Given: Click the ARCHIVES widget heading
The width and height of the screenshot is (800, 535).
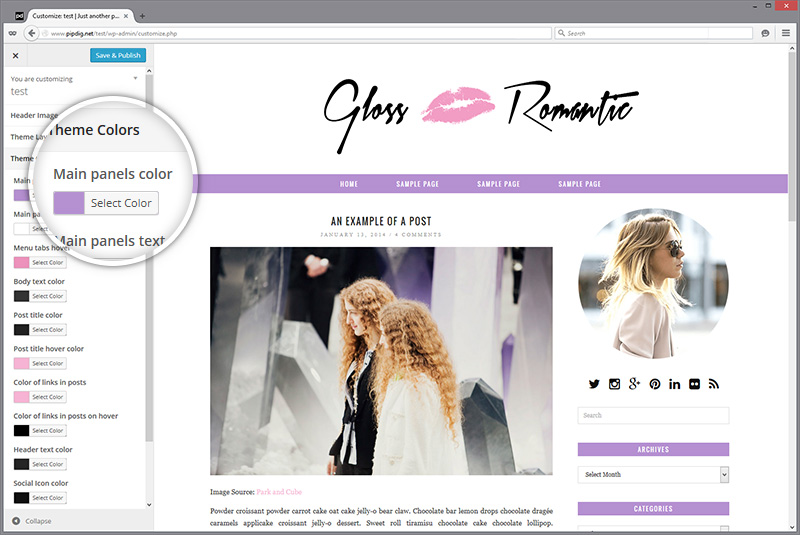Looking at the screenshot, I should click(x=653, y=449).
